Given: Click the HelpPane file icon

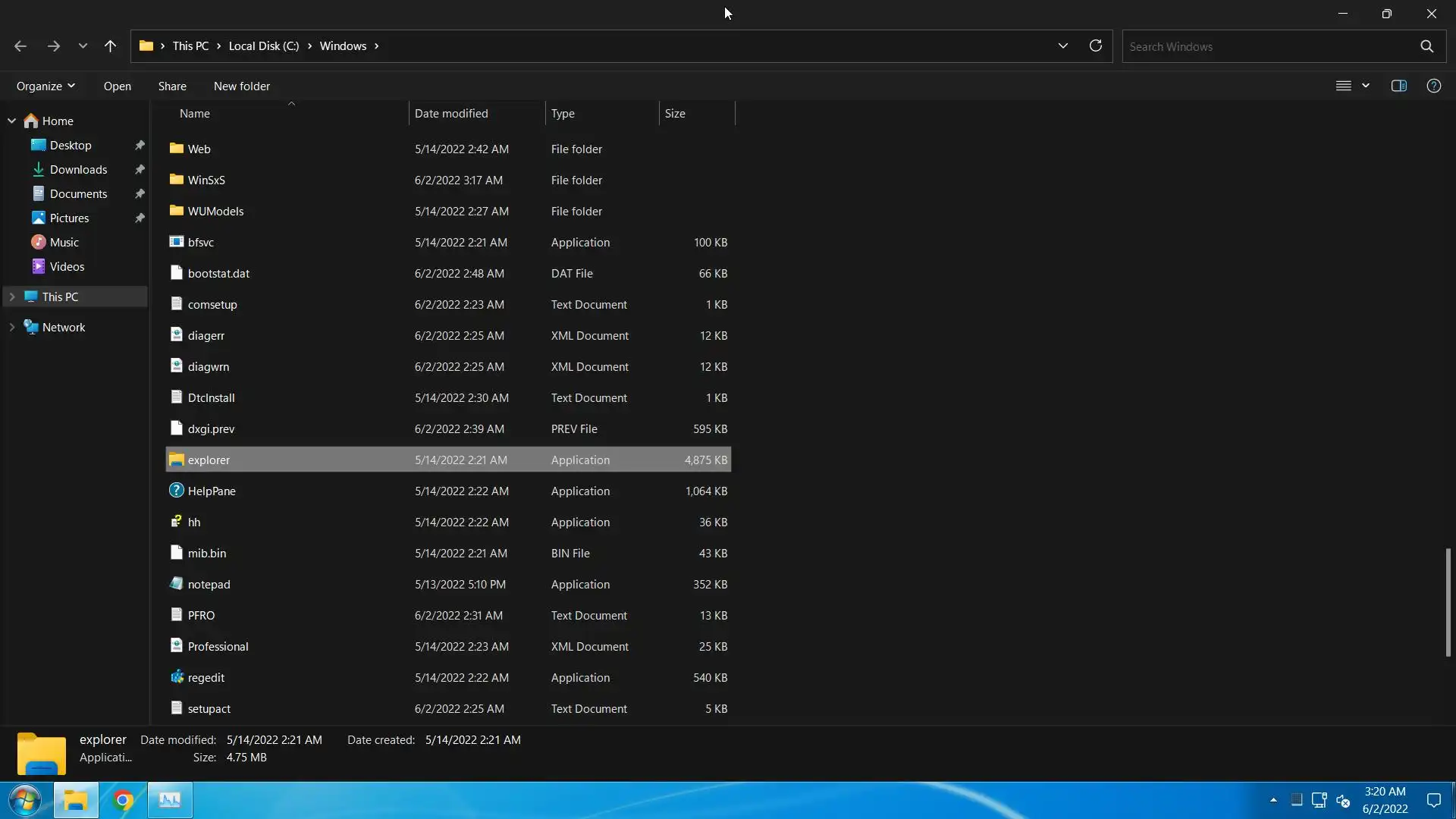Looking at the screenshot, I should click(x=177, y=491).
